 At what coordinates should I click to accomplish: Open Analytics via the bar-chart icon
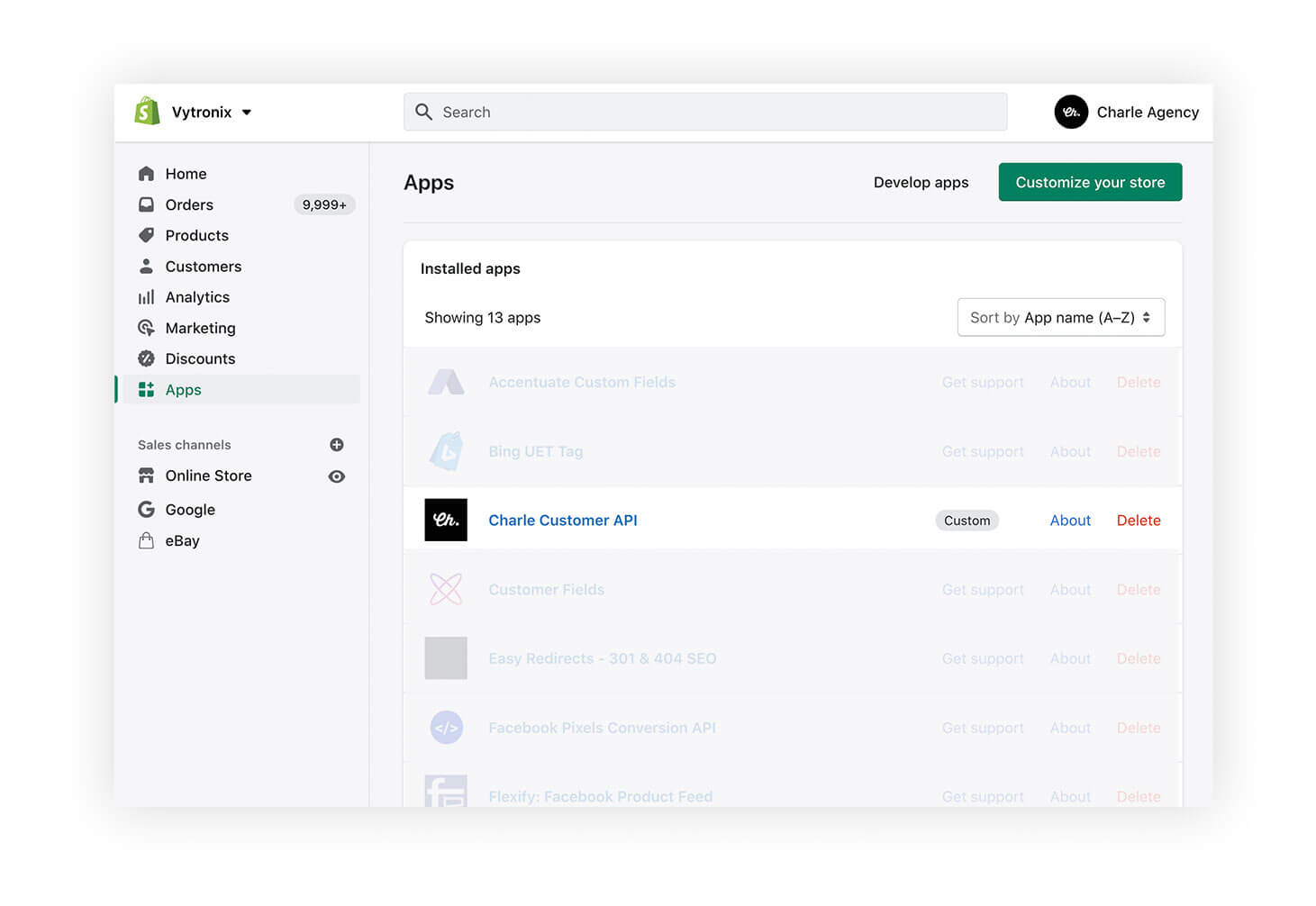pos(147,296)
